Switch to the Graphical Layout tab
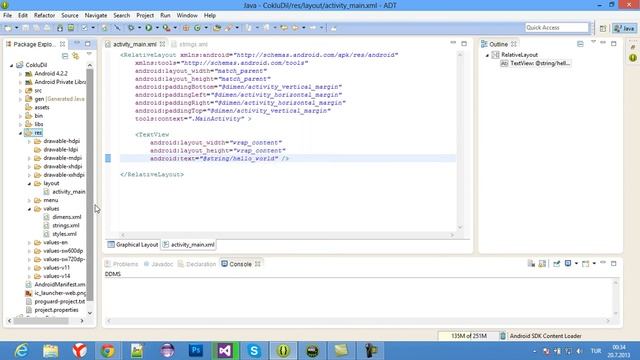The image size is (640, 360). [133, 244]
